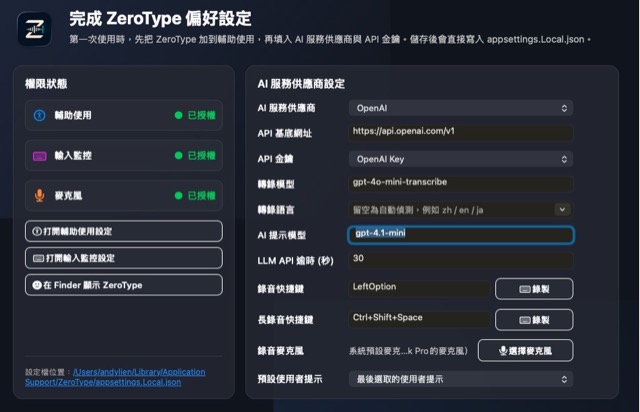
Task: Click the LLM API 逾時 field showing 30
Action: click(x=461, y=259)
